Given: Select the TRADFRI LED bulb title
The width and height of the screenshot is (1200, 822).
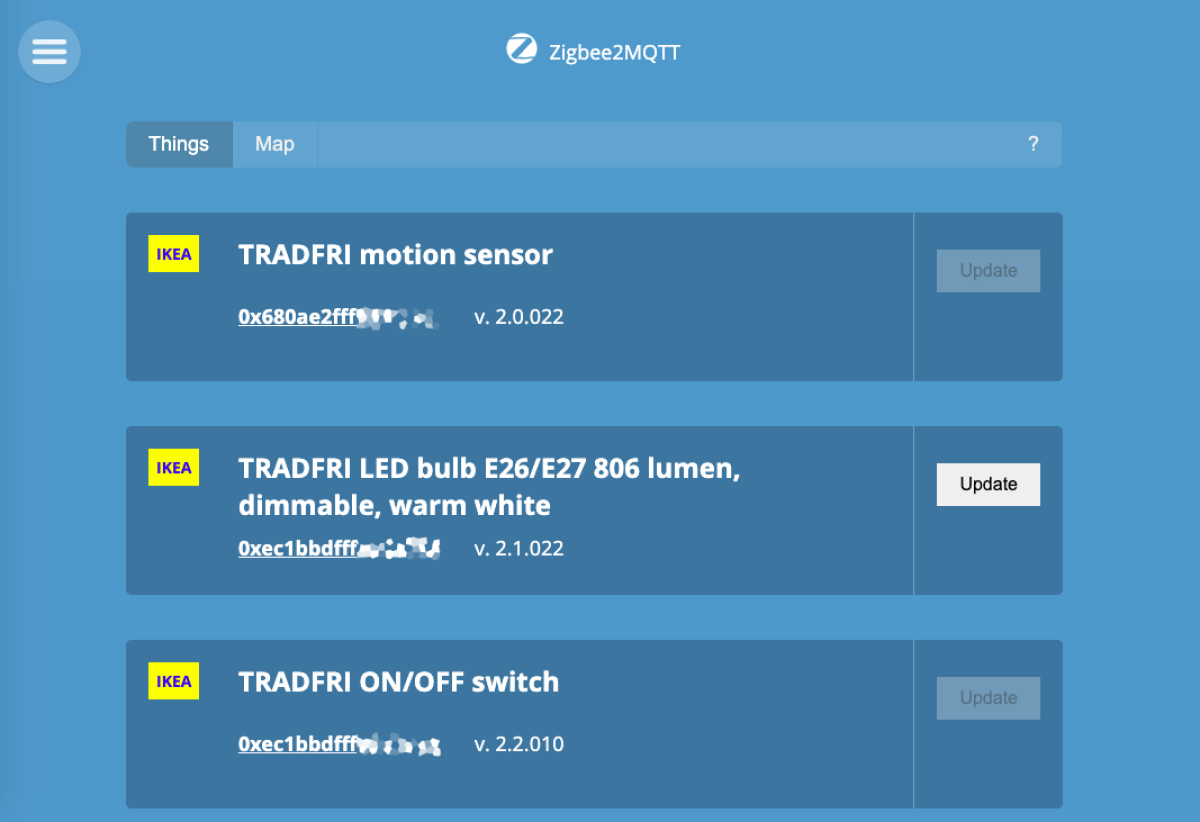Looking at the screenshot, I should pyautogui.click(x=489, y=486).
